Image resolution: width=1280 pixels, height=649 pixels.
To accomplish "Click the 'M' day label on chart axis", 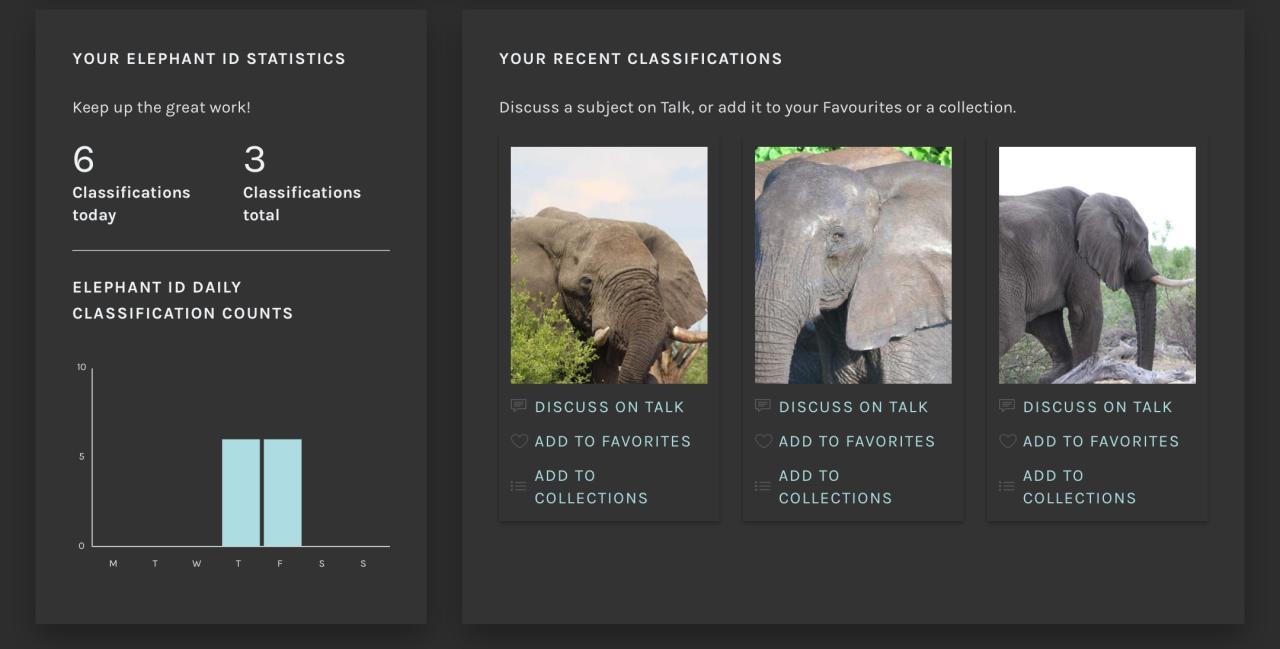I will 113,564.
